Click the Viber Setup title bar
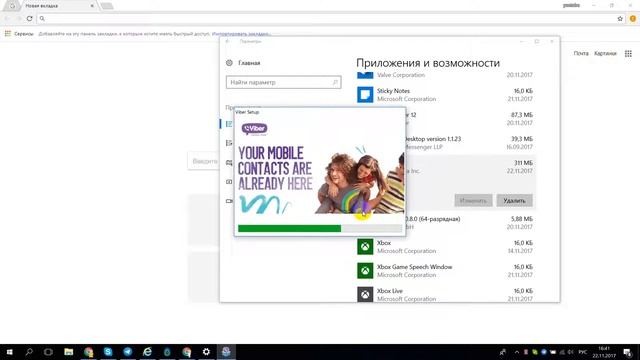Viewport: 640px width, 360px height. pyautogui.click(x=320, y=112)
